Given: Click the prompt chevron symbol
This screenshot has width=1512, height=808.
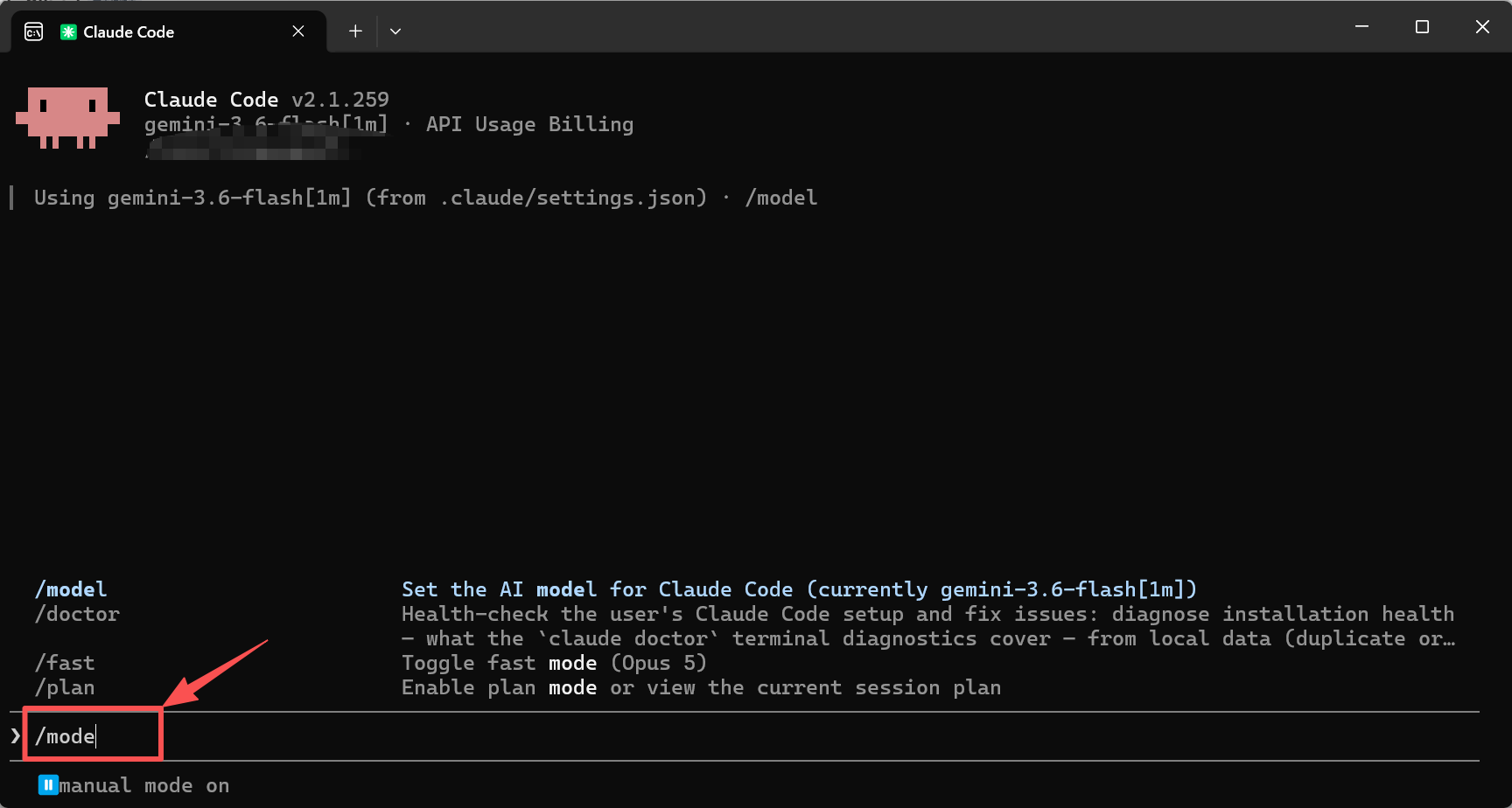Looking at the screenshot, I should pos(16,735).
